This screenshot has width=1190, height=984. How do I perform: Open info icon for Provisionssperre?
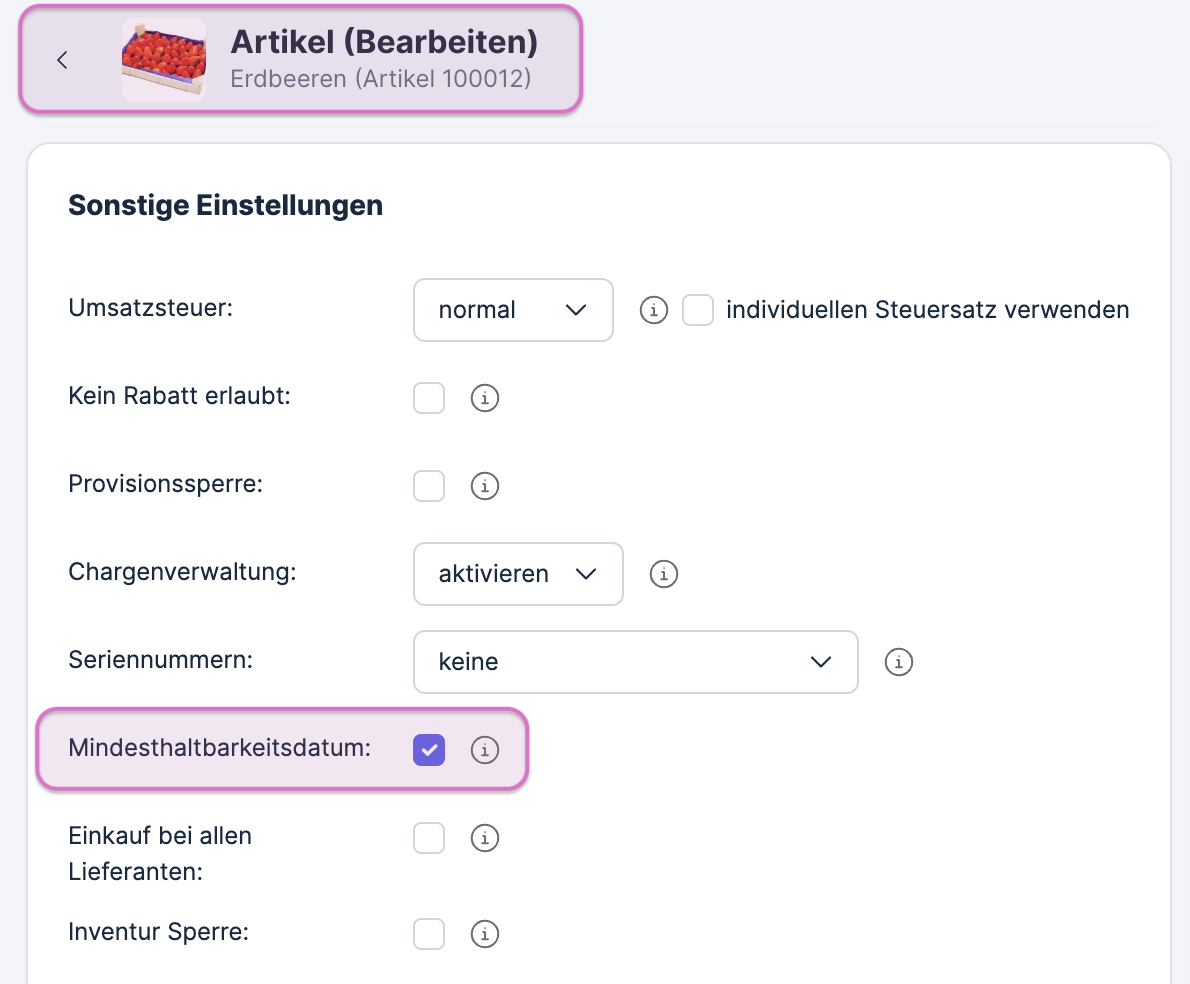[x=485, y=487]
